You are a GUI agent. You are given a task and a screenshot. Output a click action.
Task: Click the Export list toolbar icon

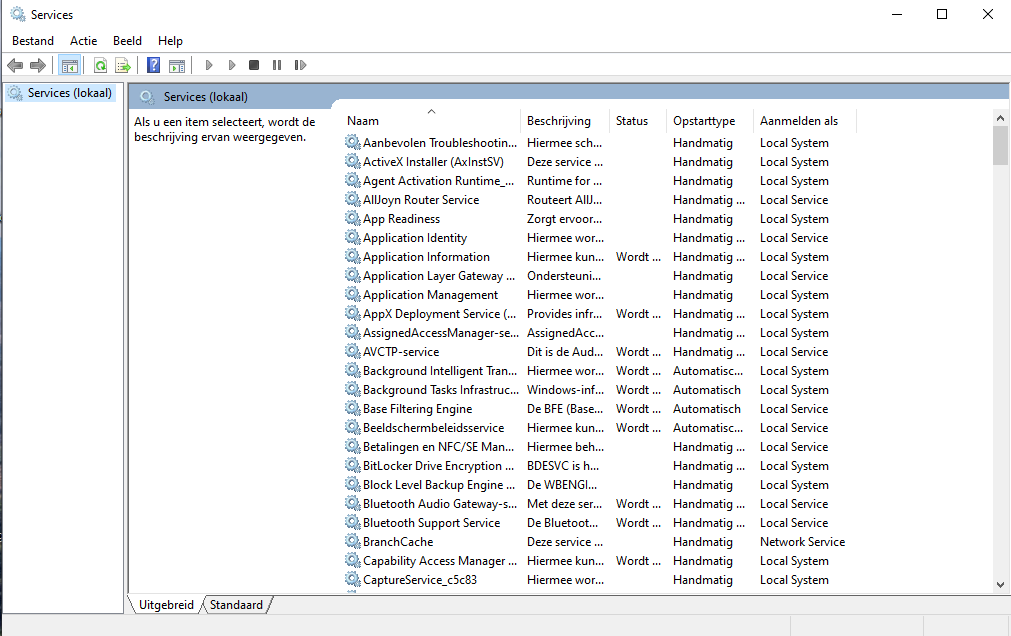pyautogui.click(x=123, y=65)
